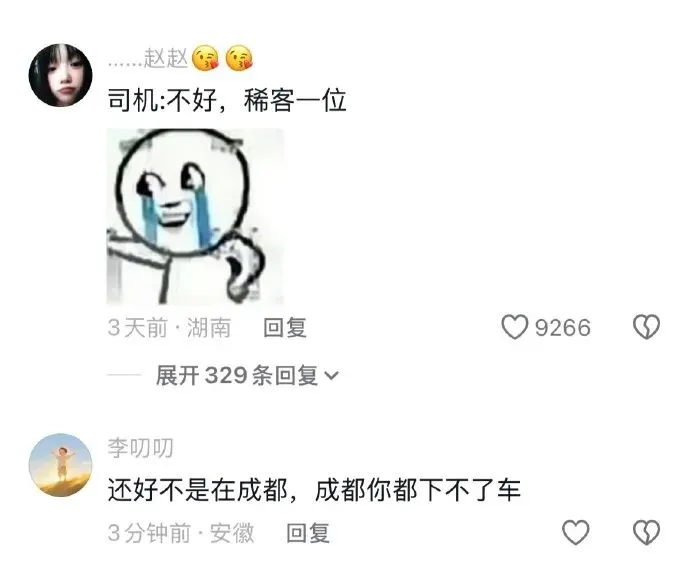Viewport: 690px width, 561px height.
Task: Open 李叨叨's profile avatar
Action: point(61,466)
